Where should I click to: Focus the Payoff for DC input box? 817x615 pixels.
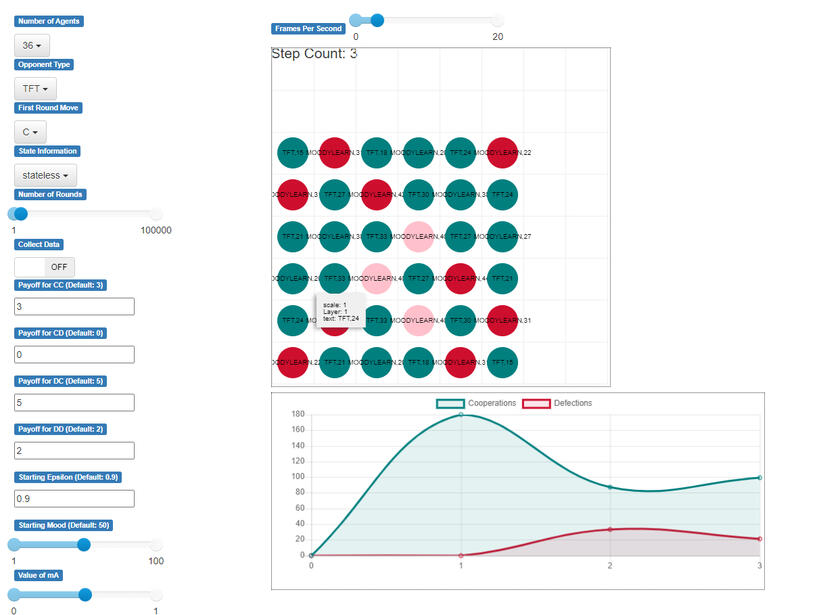[x=74, y=402]
